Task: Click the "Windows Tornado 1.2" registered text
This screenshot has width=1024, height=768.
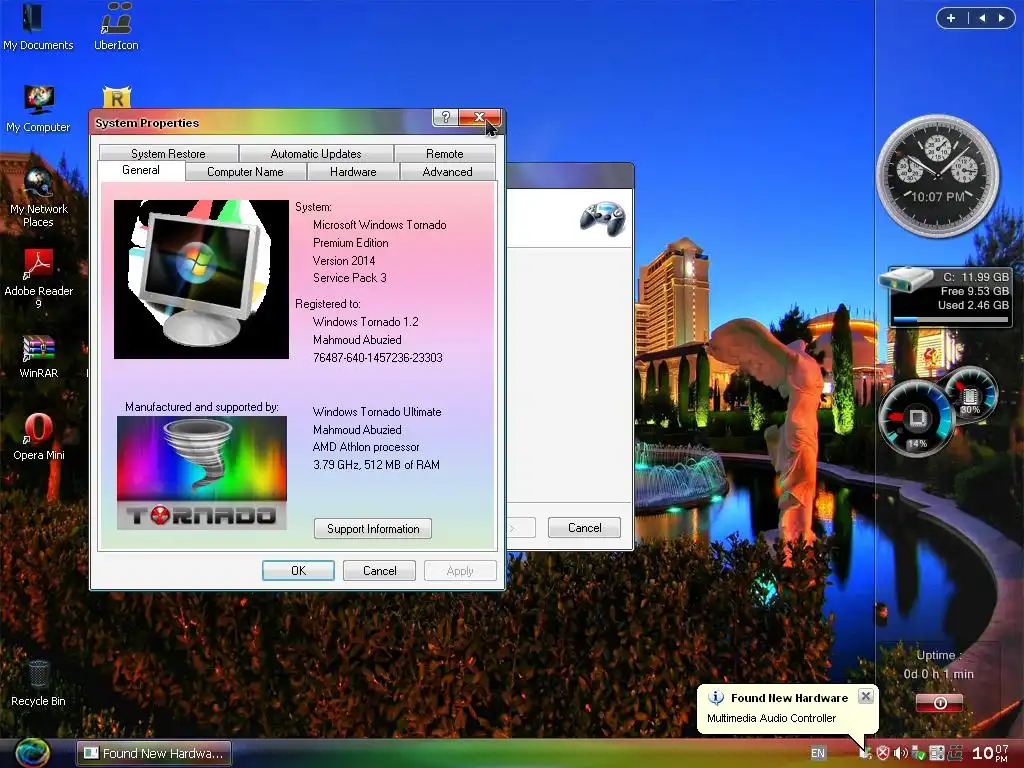Action: (366, 322)
